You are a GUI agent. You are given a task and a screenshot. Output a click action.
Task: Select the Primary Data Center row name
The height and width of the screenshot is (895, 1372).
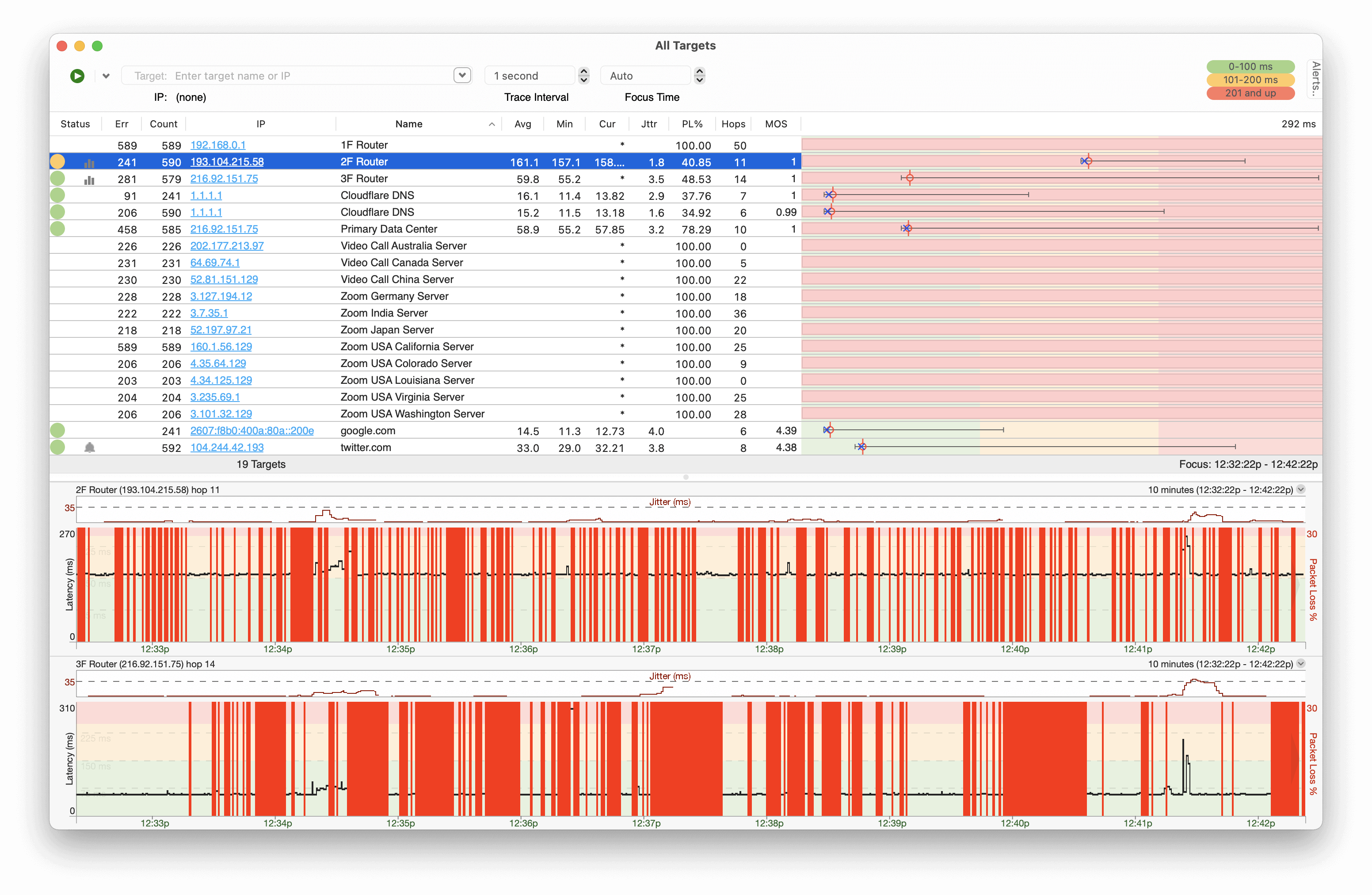point(389,229)
